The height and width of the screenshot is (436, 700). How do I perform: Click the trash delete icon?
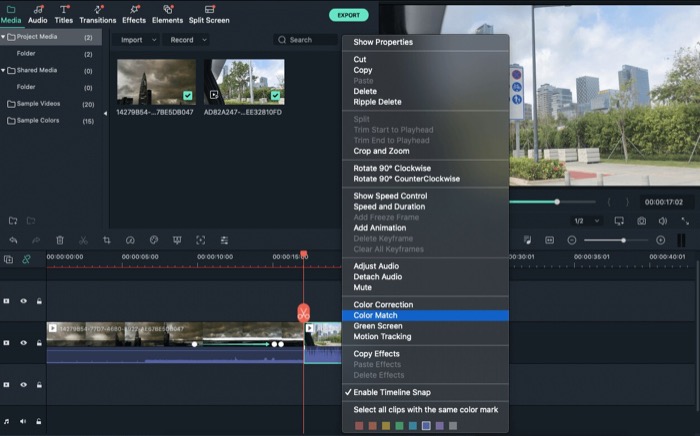[60, 240]
